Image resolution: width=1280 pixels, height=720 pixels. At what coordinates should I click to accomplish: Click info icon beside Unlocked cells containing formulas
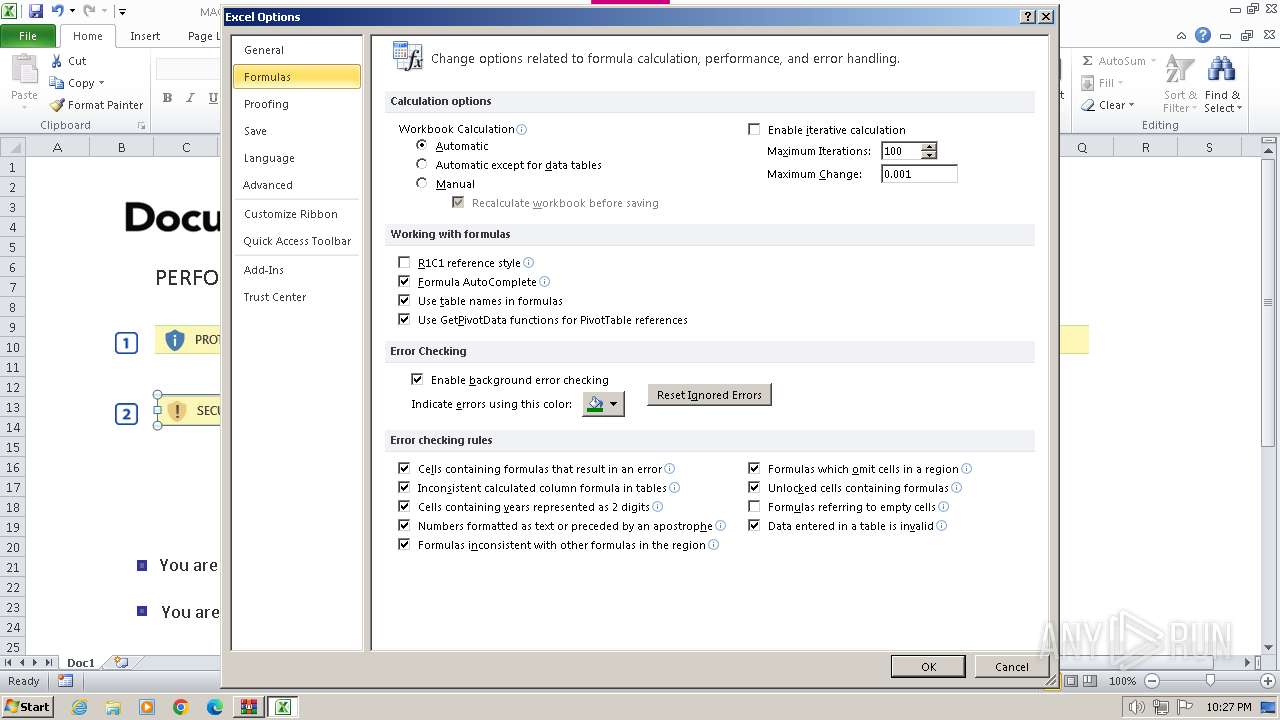coord(956,488)
